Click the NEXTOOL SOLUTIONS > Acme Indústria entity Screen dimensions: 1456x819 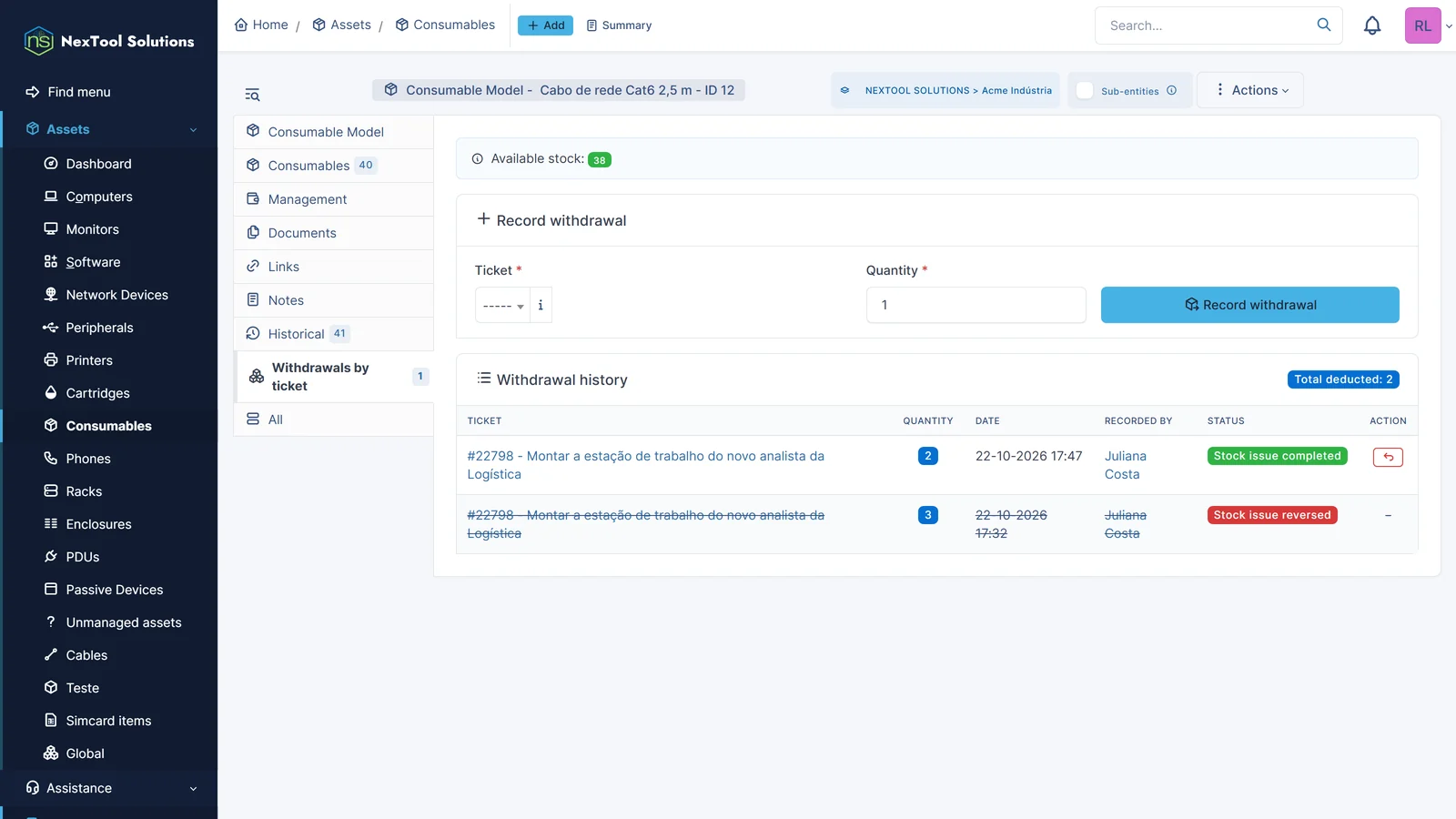click(x=946, y=90)
